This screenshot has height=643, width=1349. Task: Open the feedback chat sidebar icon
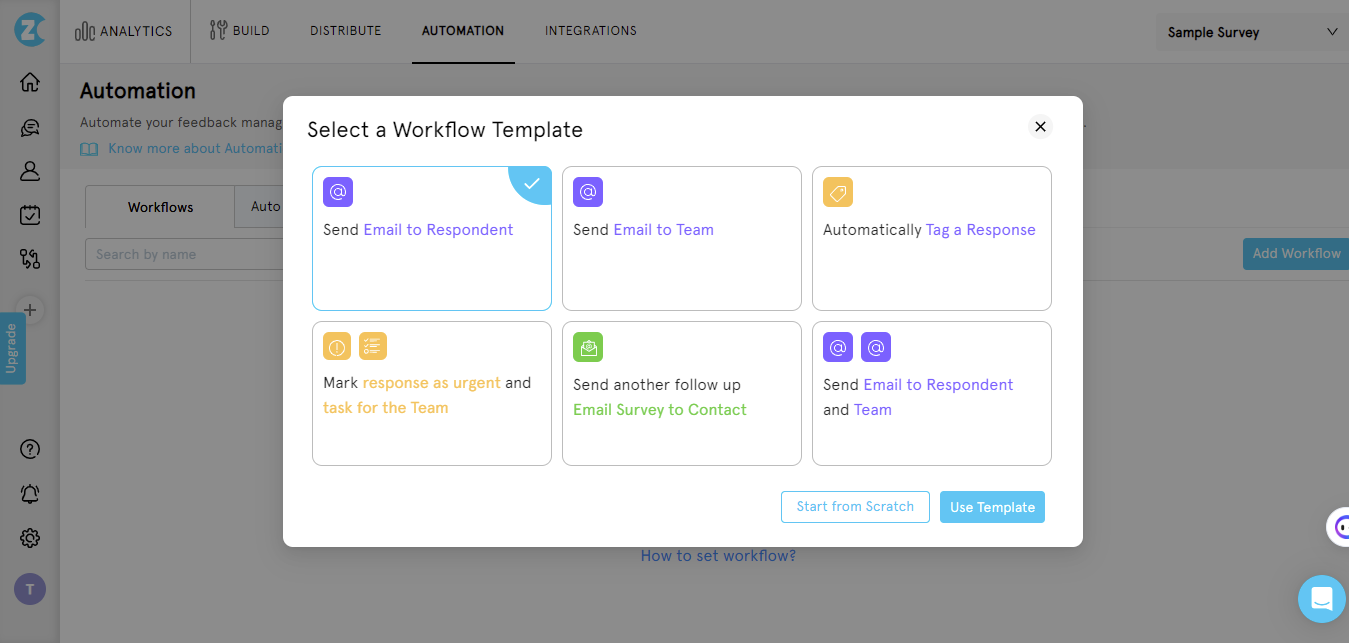tap(30, 127)
